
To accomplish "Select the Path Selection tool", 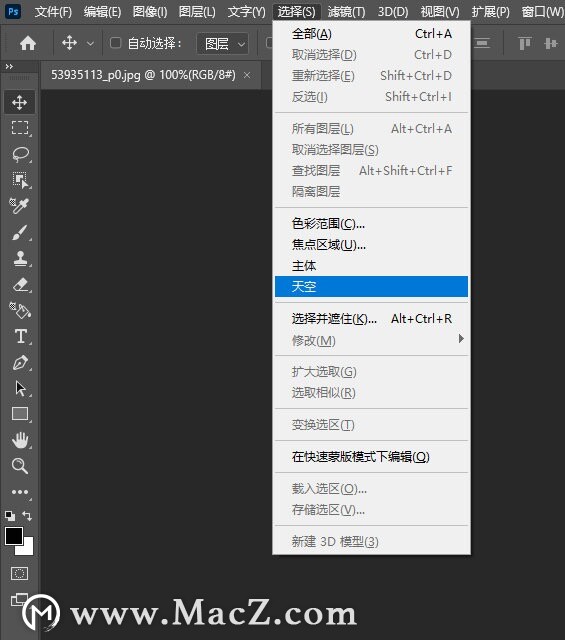I will (x=20, y=389).
